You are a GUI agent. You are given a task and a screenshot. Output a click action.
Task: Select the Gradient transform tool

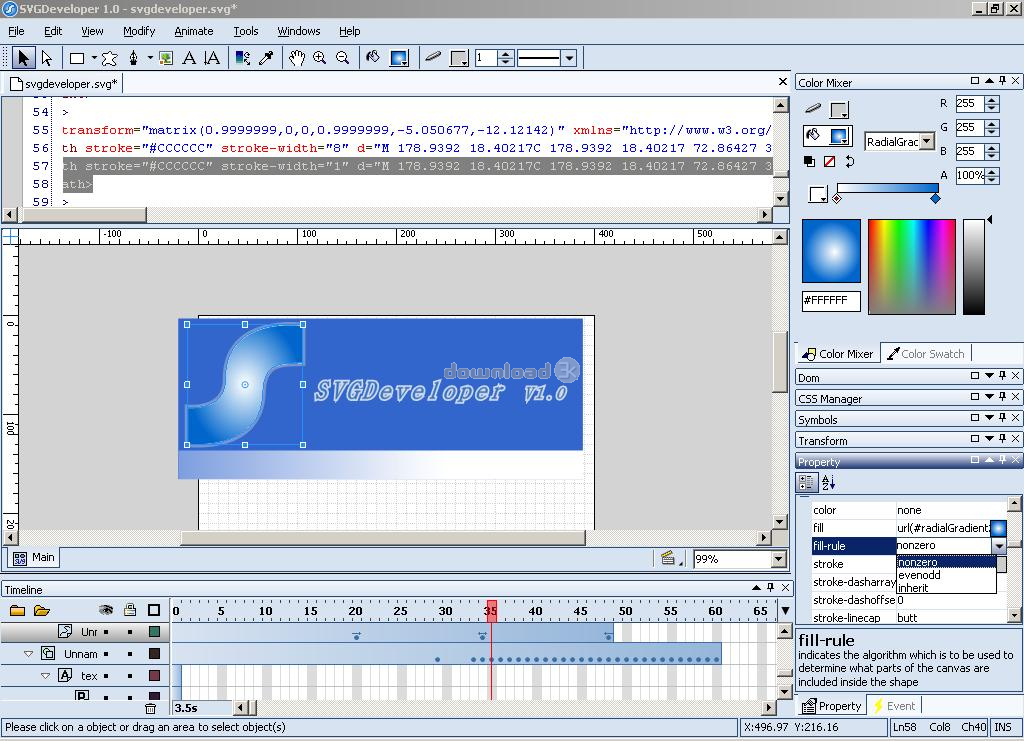243,58
